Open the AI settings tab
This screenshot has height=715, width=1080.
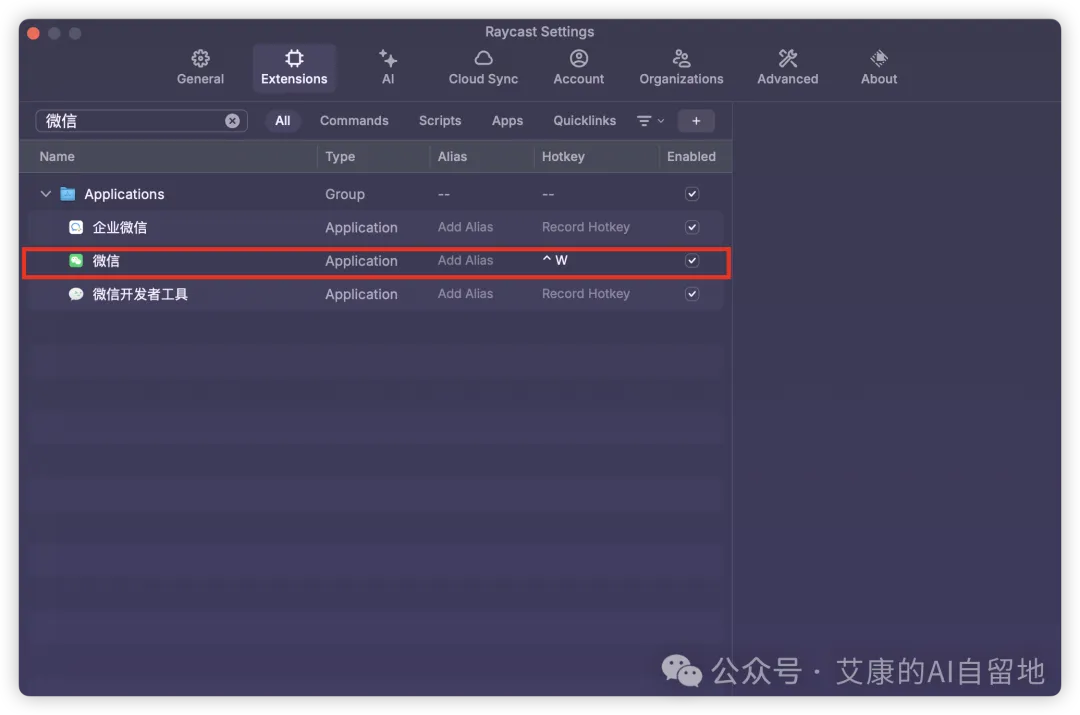point(388,68)
